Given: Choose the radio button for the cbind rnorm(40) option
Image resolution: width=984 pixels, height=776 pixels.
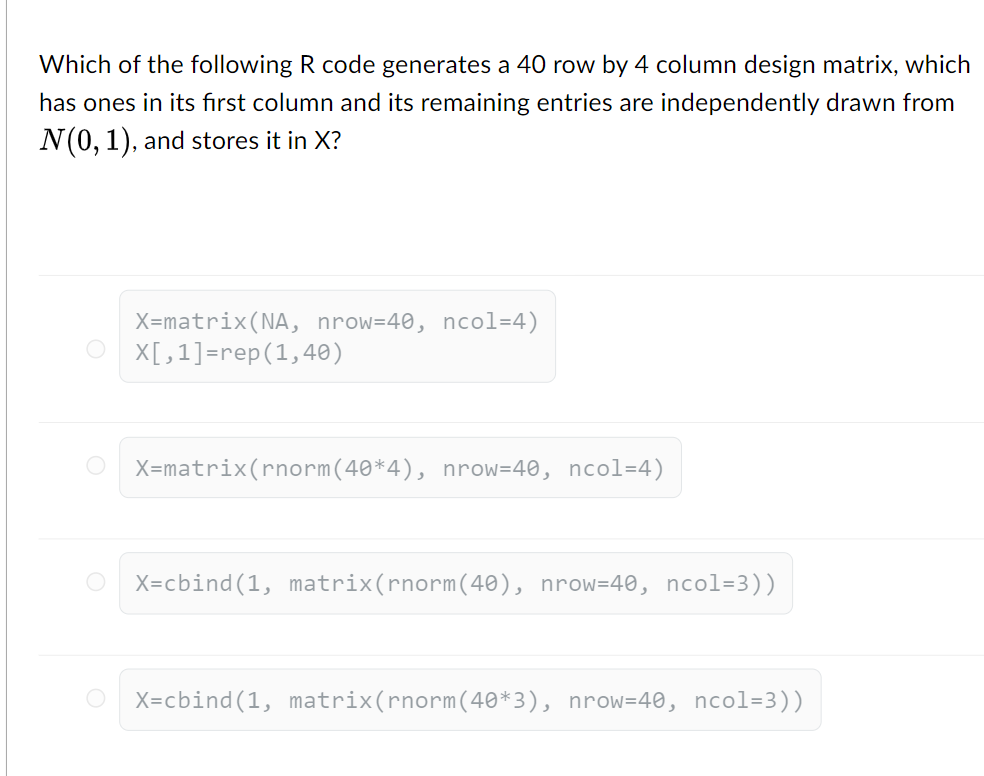Looking at the screenshot, I should coord(95,582).
